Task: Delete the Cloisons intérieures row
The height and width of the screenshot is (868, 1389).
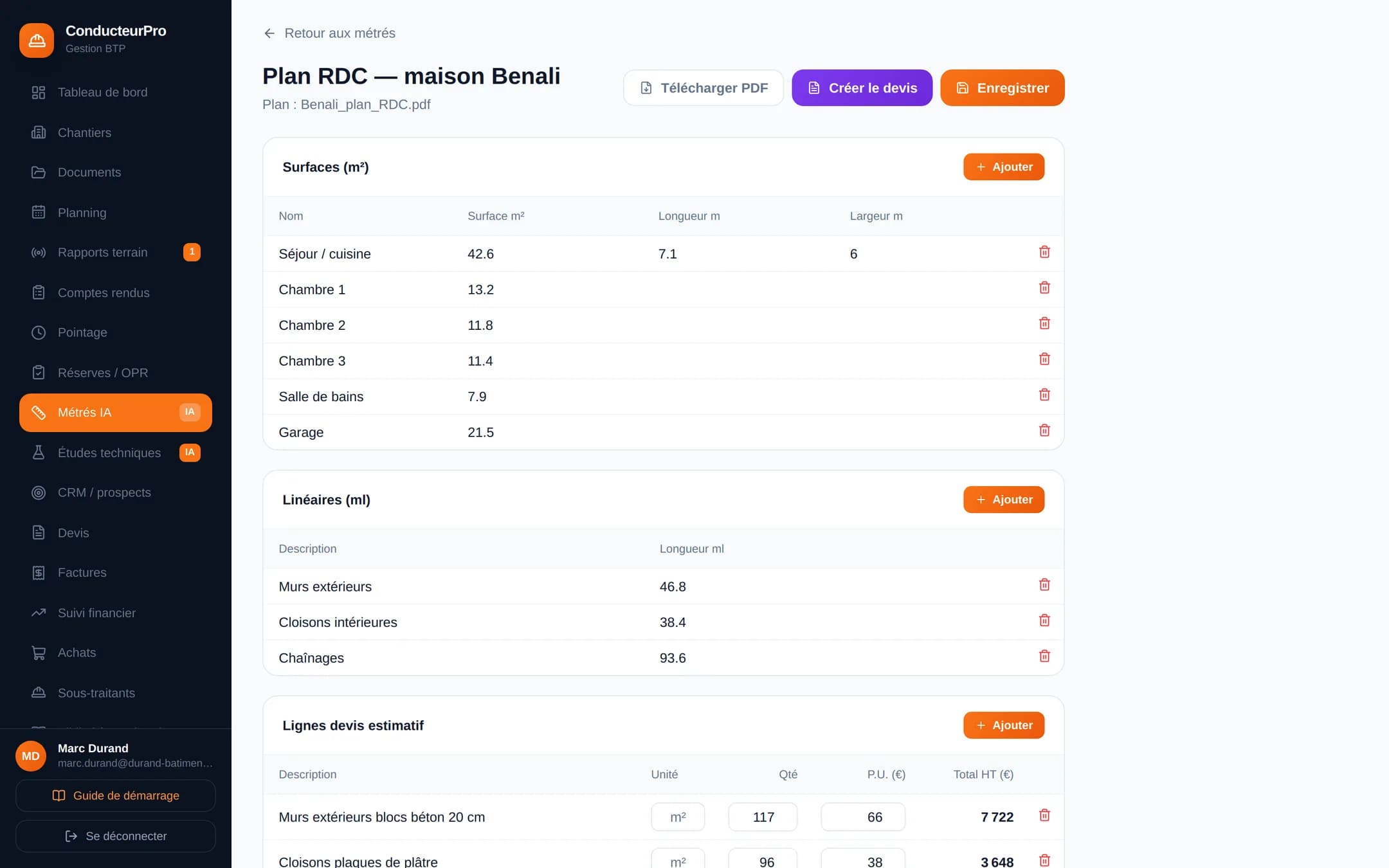Action: coord(1044,620)
